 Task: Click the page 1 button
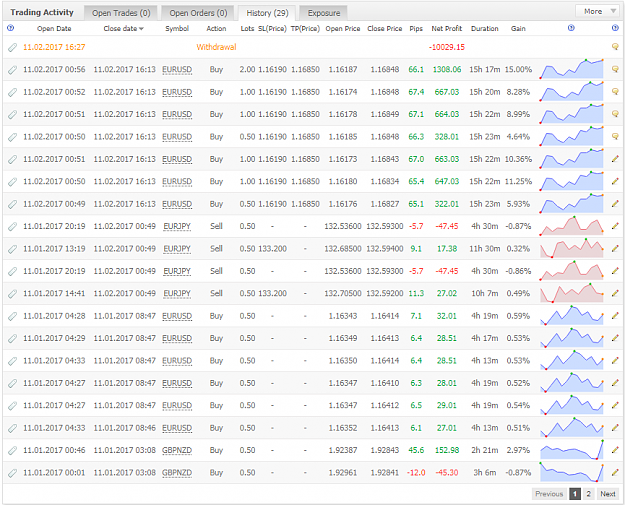[575, 494]
